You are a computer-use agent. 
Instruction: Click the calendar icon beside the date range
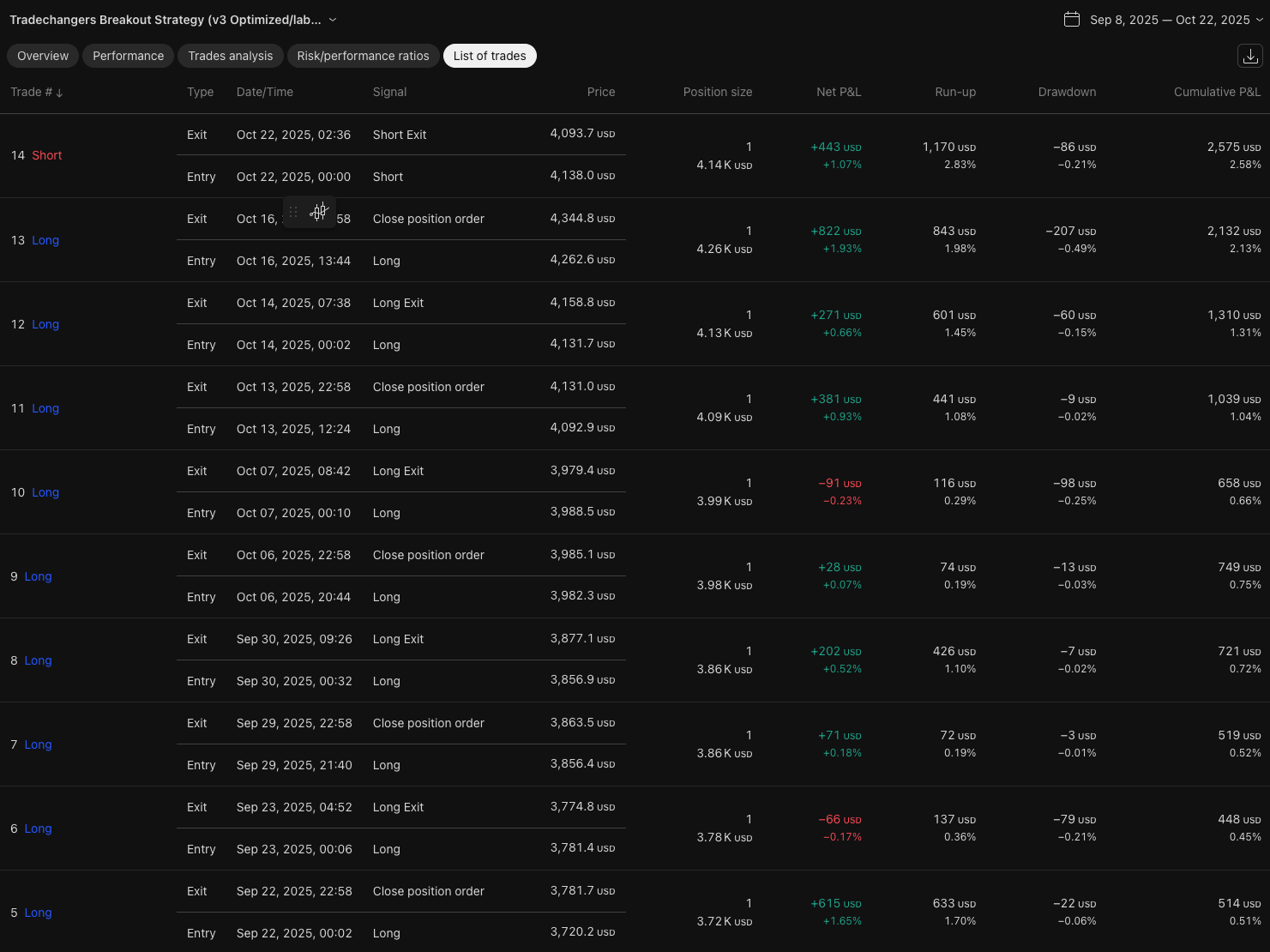[x=1071, y=20]
